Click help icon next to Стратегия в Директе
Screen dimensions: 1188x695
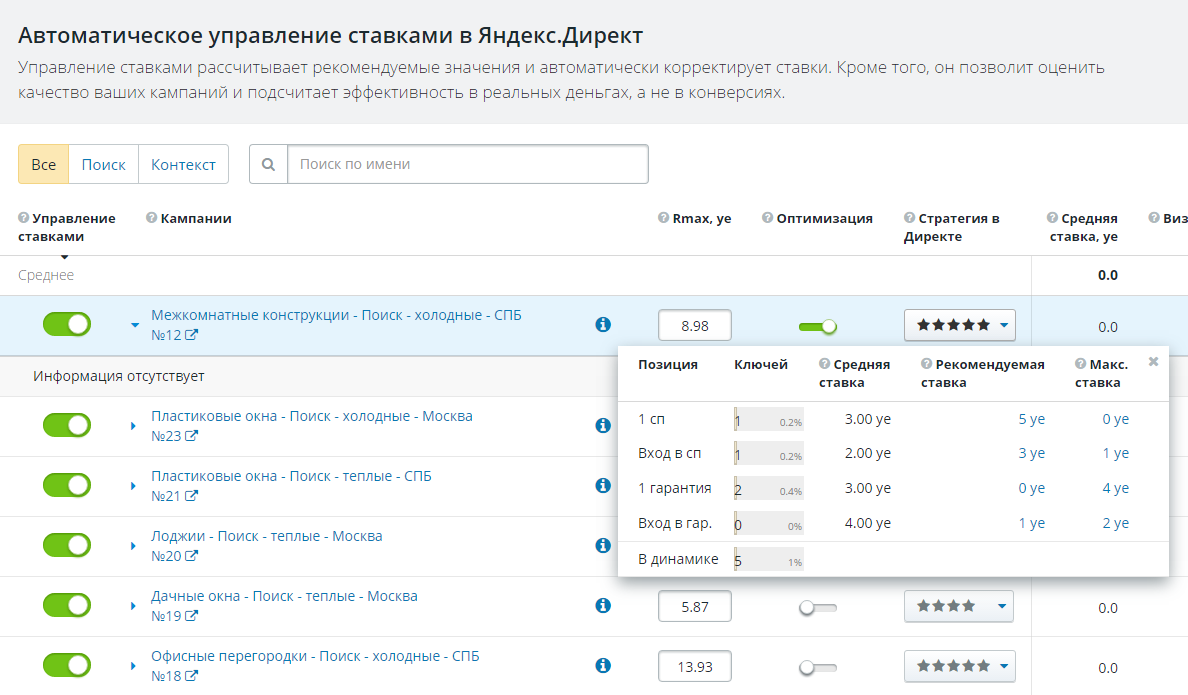[x=909, y=218]
